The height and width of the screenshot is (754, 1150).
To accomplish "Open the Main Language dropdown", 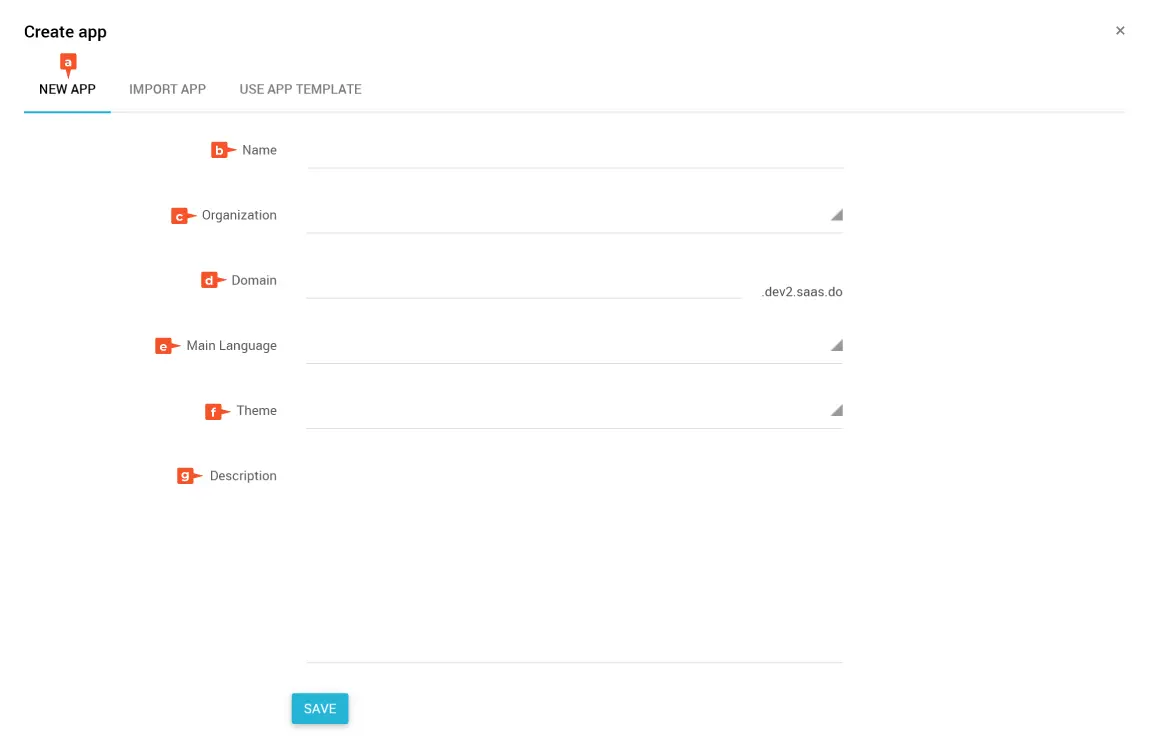I will (836, 345).
